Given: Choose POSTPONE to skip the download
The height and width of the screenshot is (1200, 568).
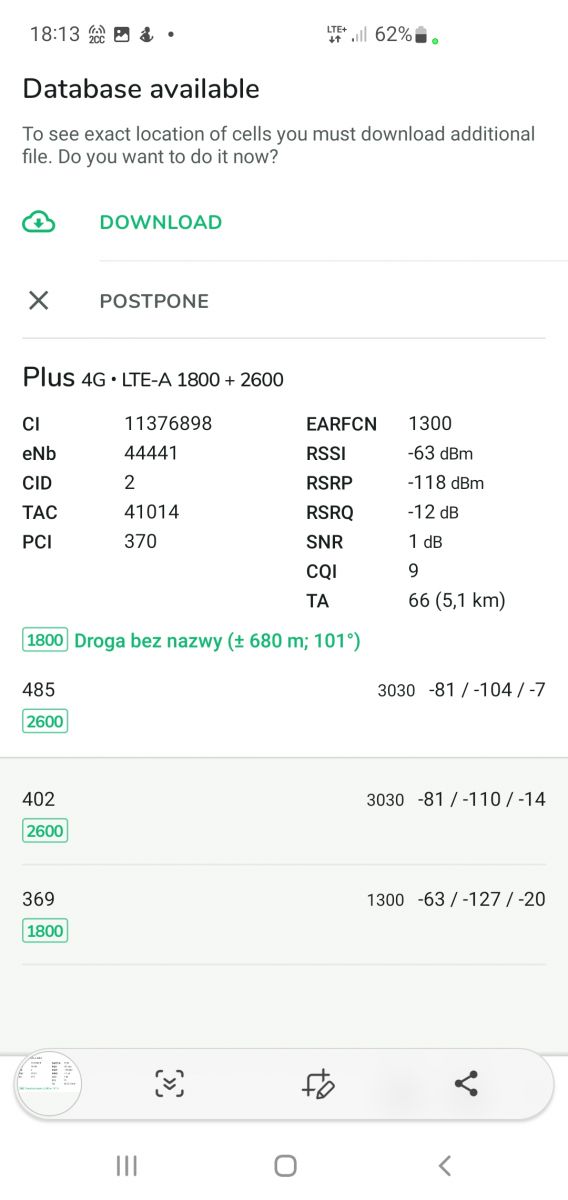Looking at the screenshot, I should click(x=154, y=301).
